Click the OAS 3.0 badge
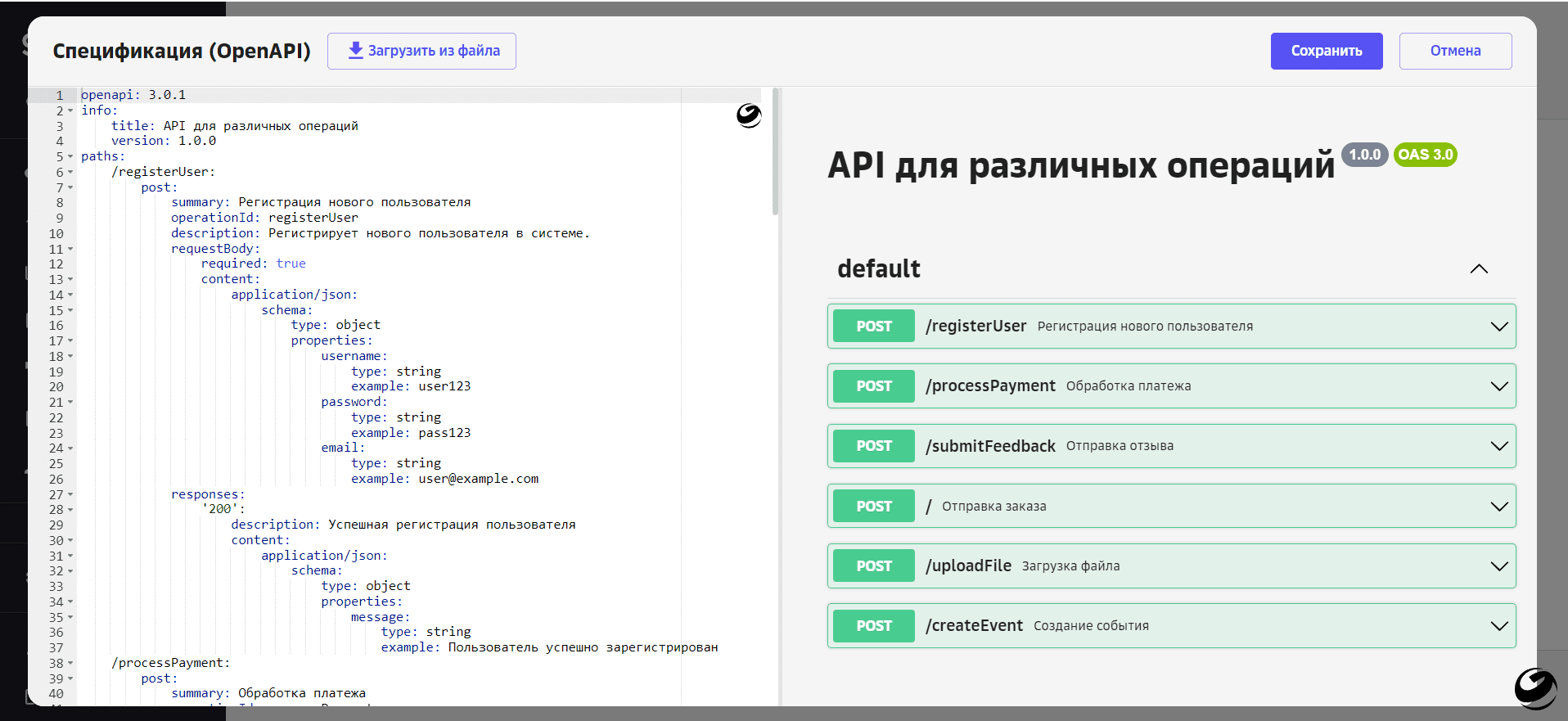This screenshot has width=1568, height=721. (1425, 155)
